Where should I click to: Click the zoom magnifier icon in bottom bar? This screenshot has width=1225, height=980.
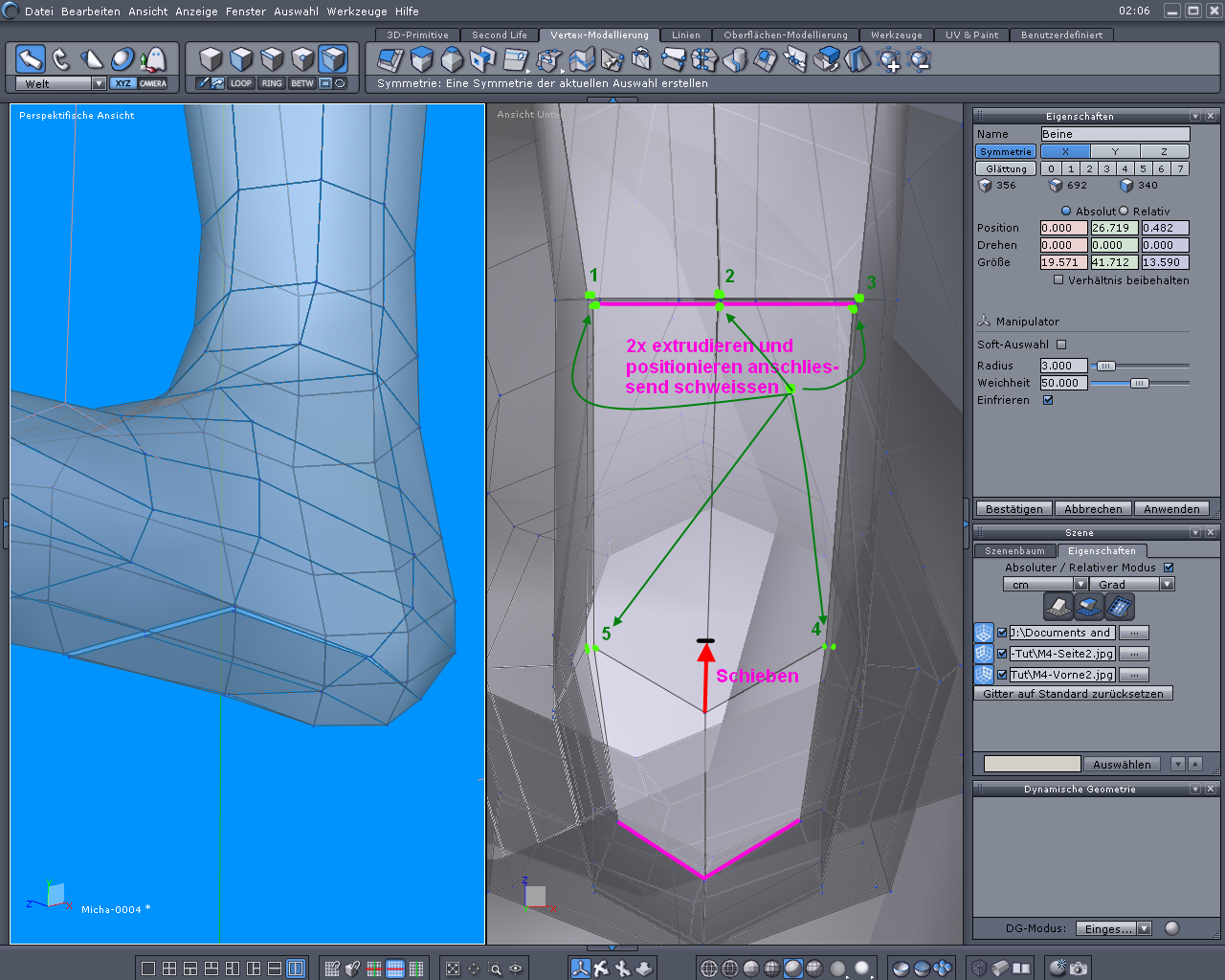click(x=495, y=969)
